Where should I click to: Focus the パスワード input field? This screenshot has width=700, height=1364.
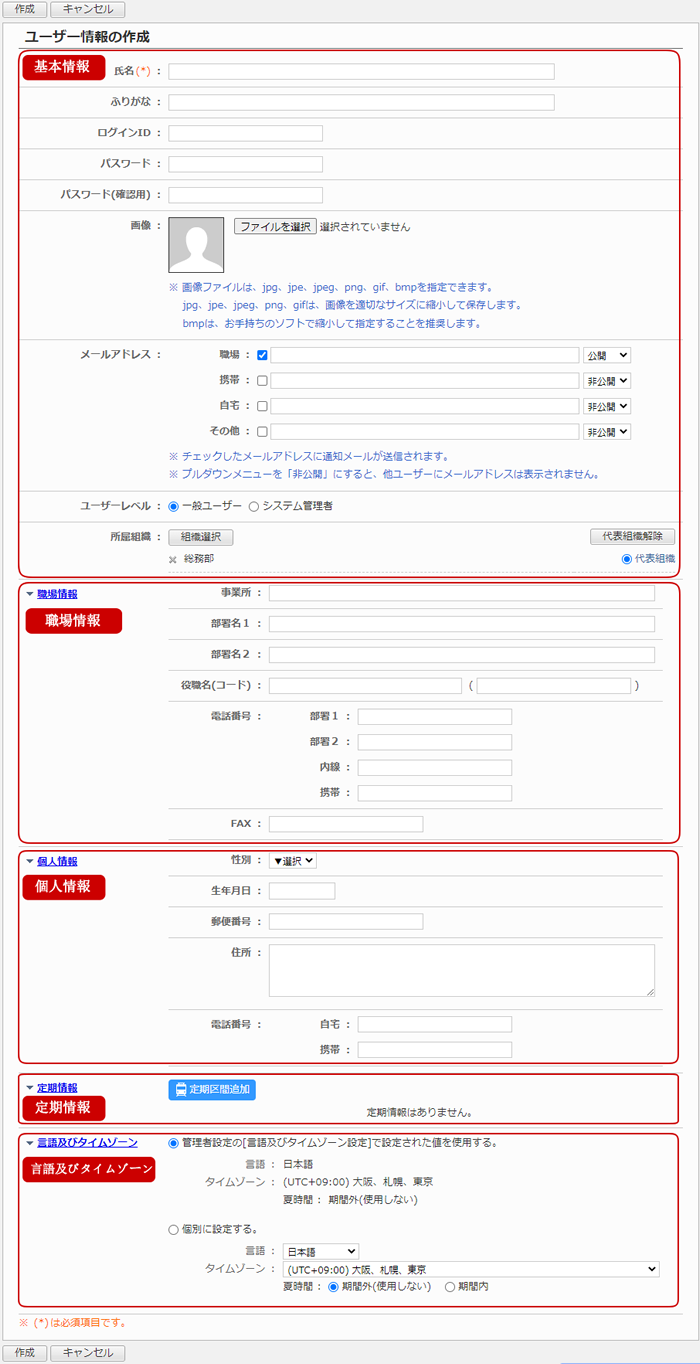click(246, 164)
